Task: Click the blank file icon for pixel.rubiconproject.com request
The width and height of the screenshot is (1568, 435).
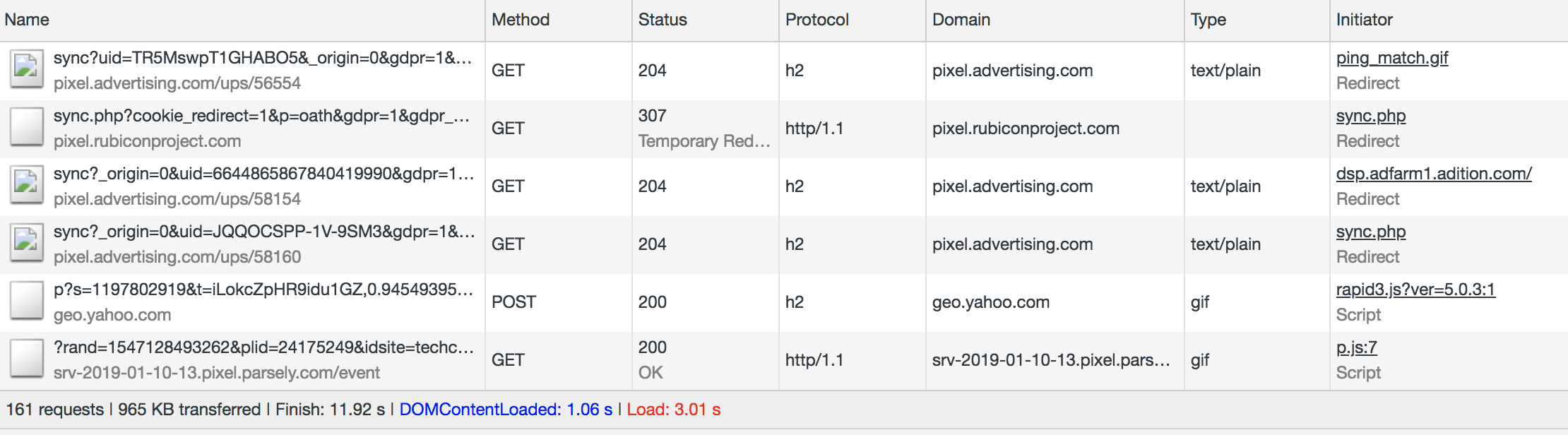Action: [27, 129]
